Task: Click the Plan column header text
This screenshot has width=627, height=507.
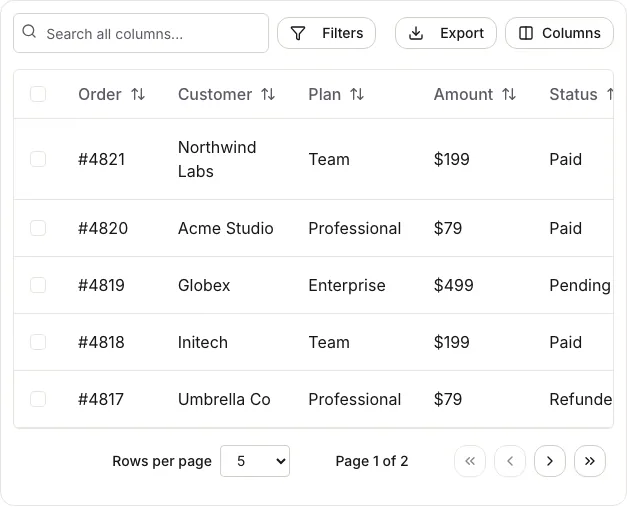Action: (x=324, y=95)
